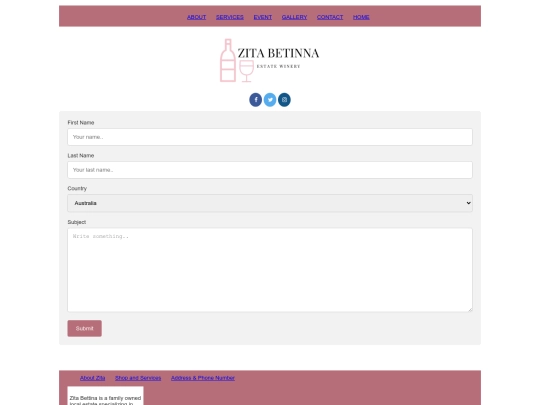Screen dimensions: 540x405
Task: Open the GALLERY nav link
Action: click(x=294, y=17)
